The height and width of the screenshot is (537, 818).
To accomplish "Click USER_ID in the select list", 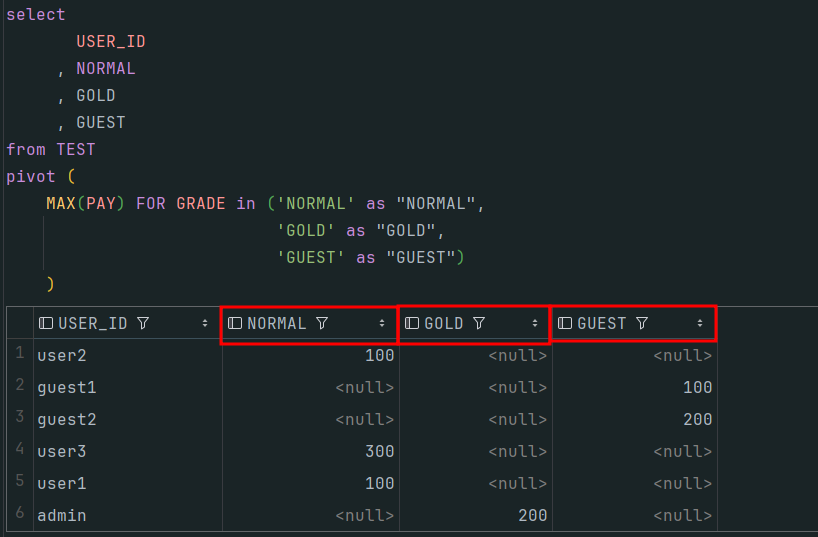I will 111,41.
